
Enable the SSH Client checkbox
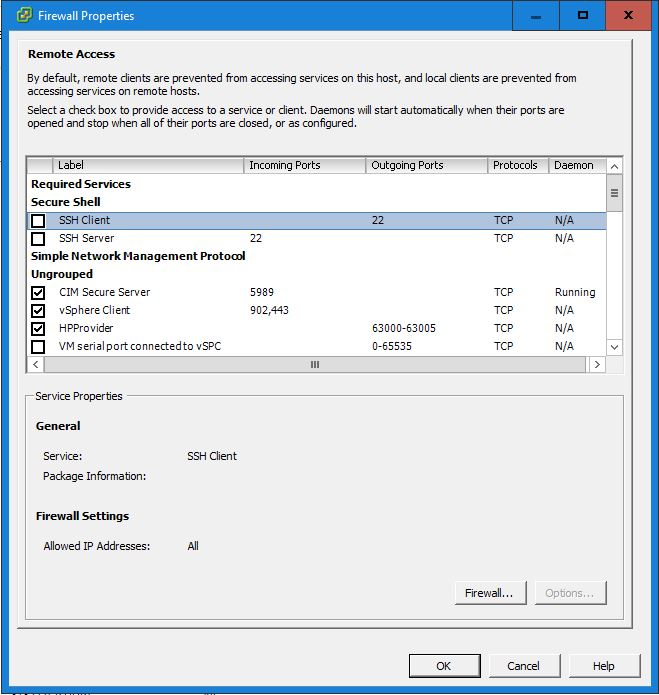pos(38,221)
